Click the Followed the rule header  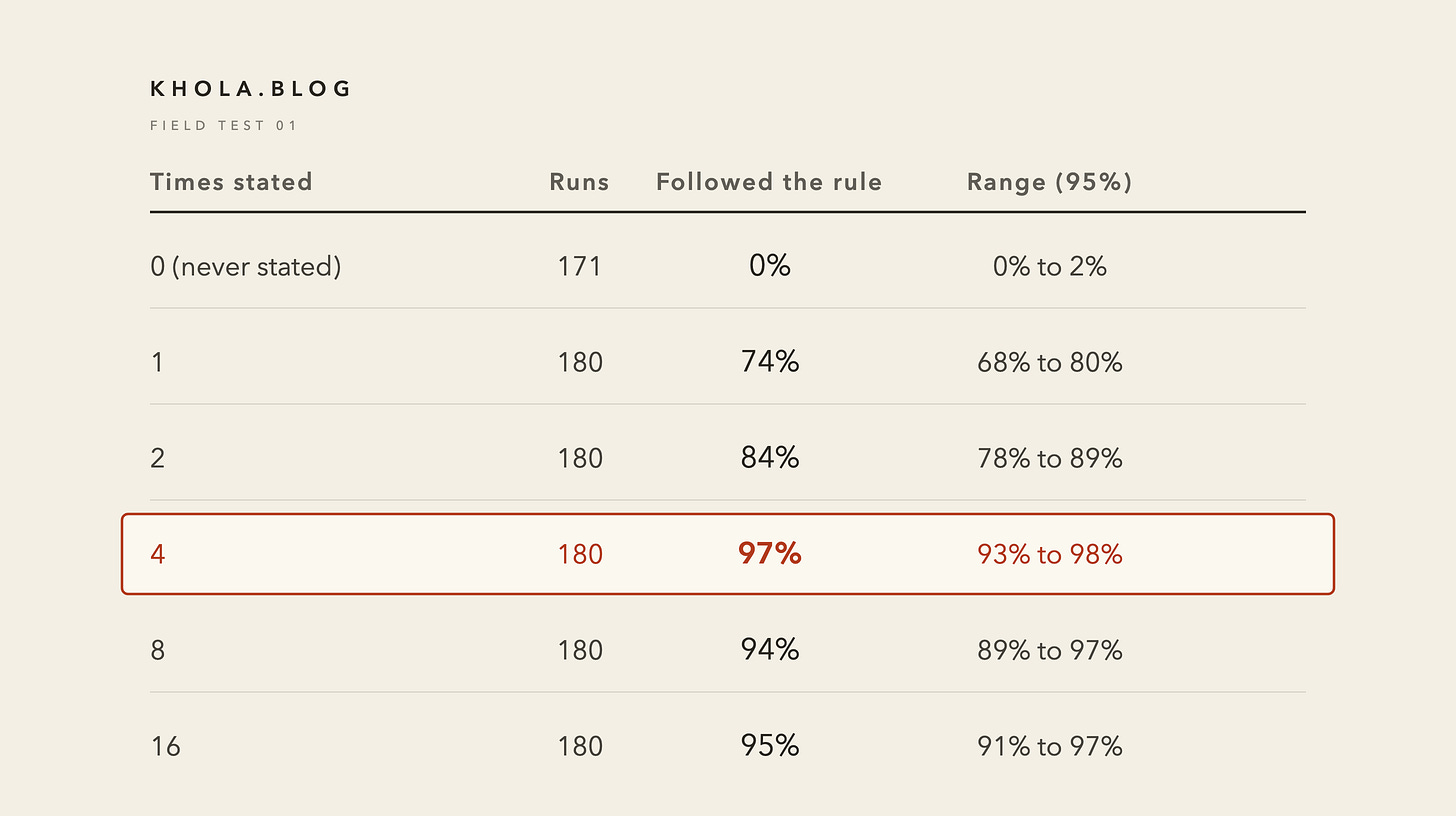769,182
